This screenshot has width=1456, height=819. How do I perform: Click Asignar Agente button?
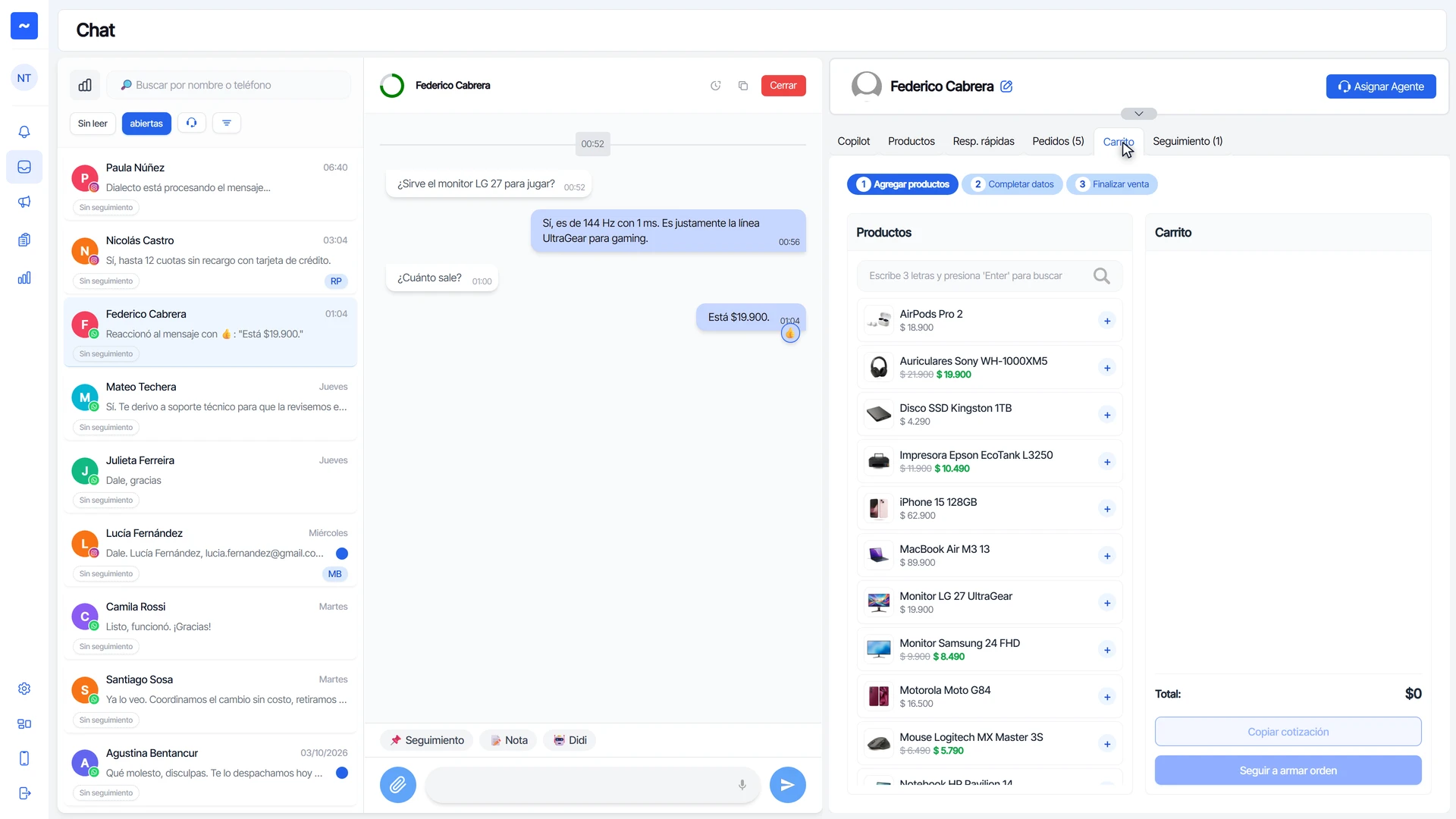click(x=1381, y=86)
